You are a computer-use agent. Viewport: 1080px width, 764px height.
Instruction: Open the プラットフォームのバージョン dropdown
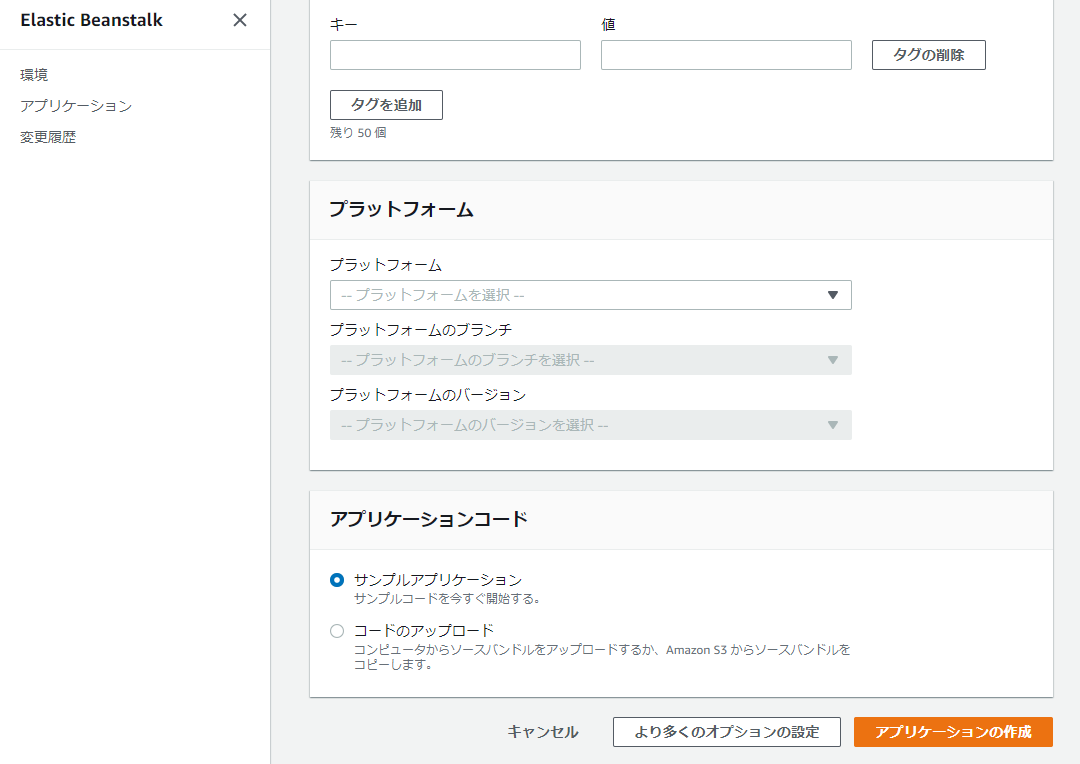[x=580, y=425]
